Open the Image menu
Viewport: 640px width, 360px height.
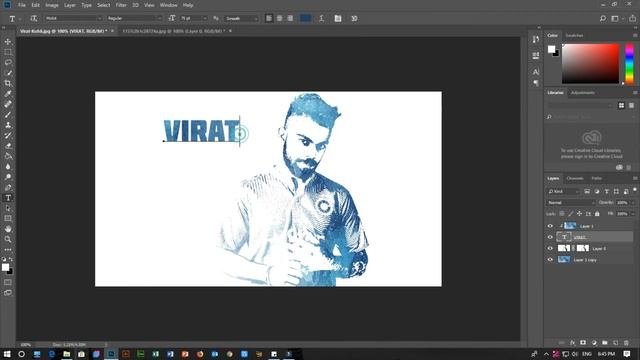pyautogui.click(x=52, y=5)
